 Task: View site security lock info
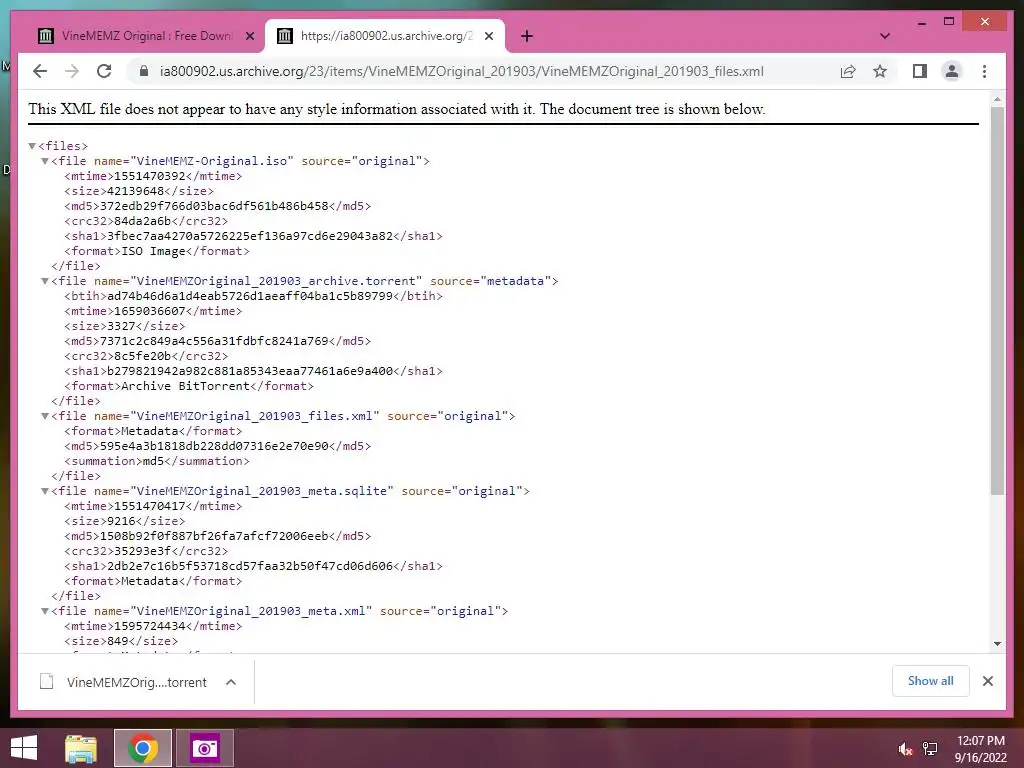[144, 71]
